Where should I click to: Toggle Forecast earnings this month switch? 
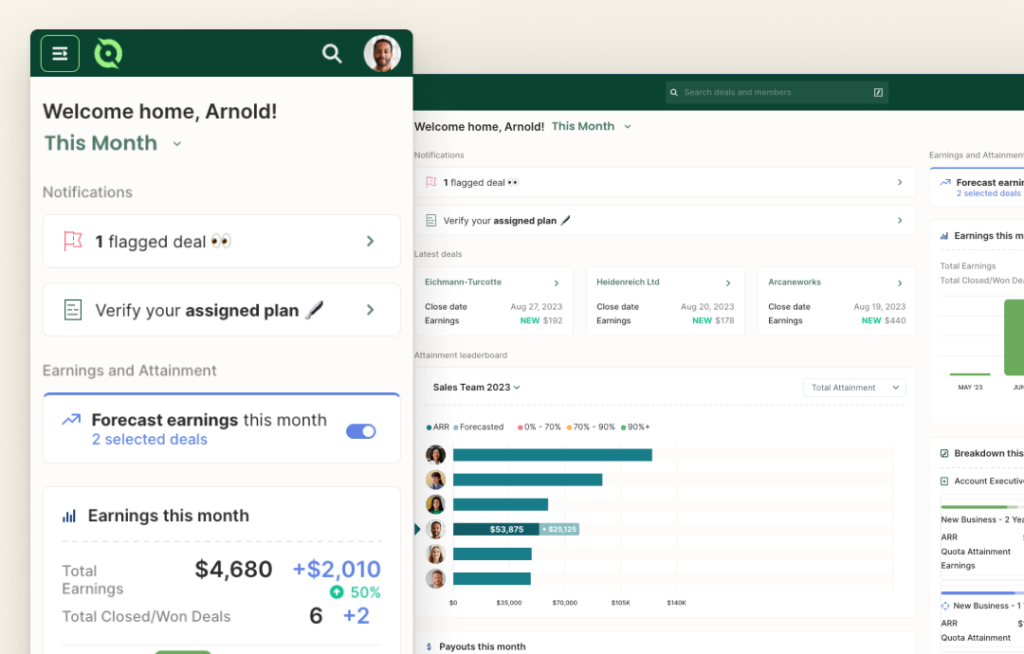pyautogui.click(x=360, y=431)
